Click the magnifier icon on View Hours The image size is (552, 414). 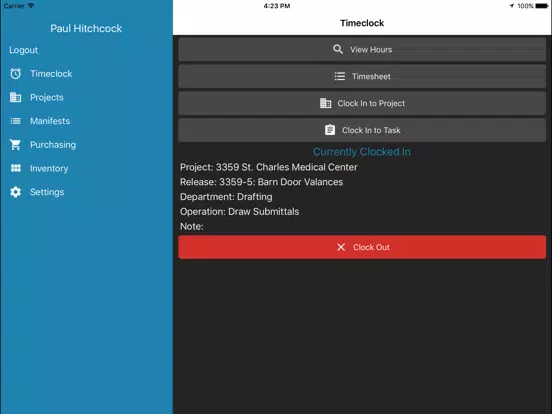[x=338, y=49]
